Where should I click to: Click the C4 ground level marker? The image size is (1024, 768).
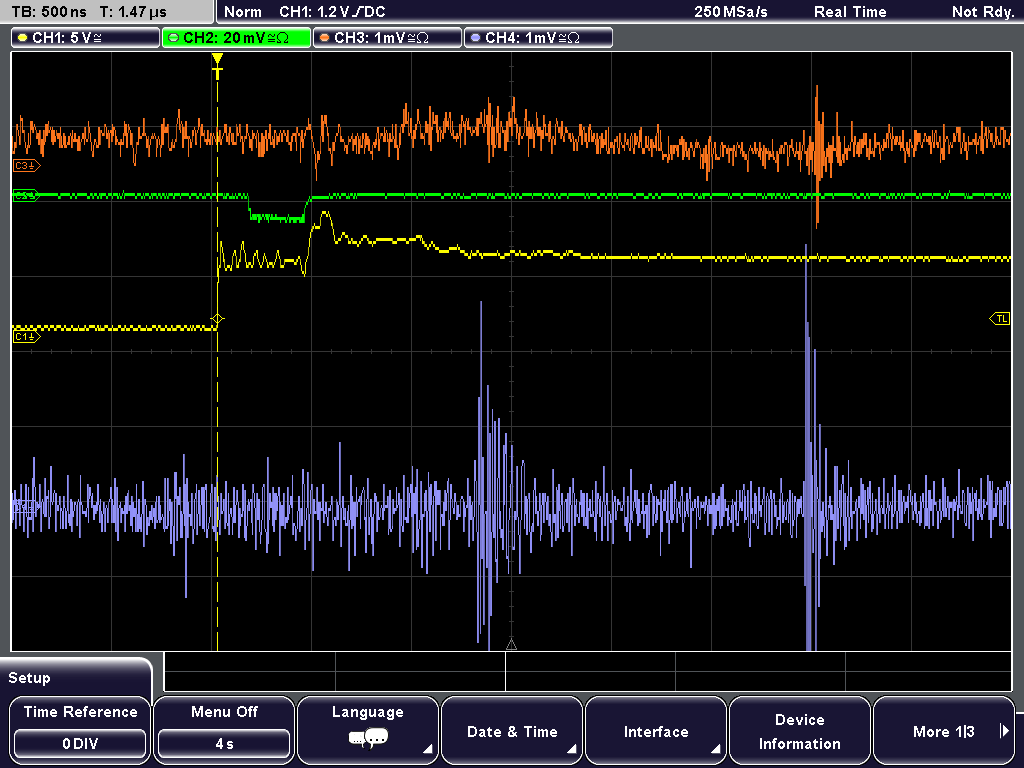point(25,507)
